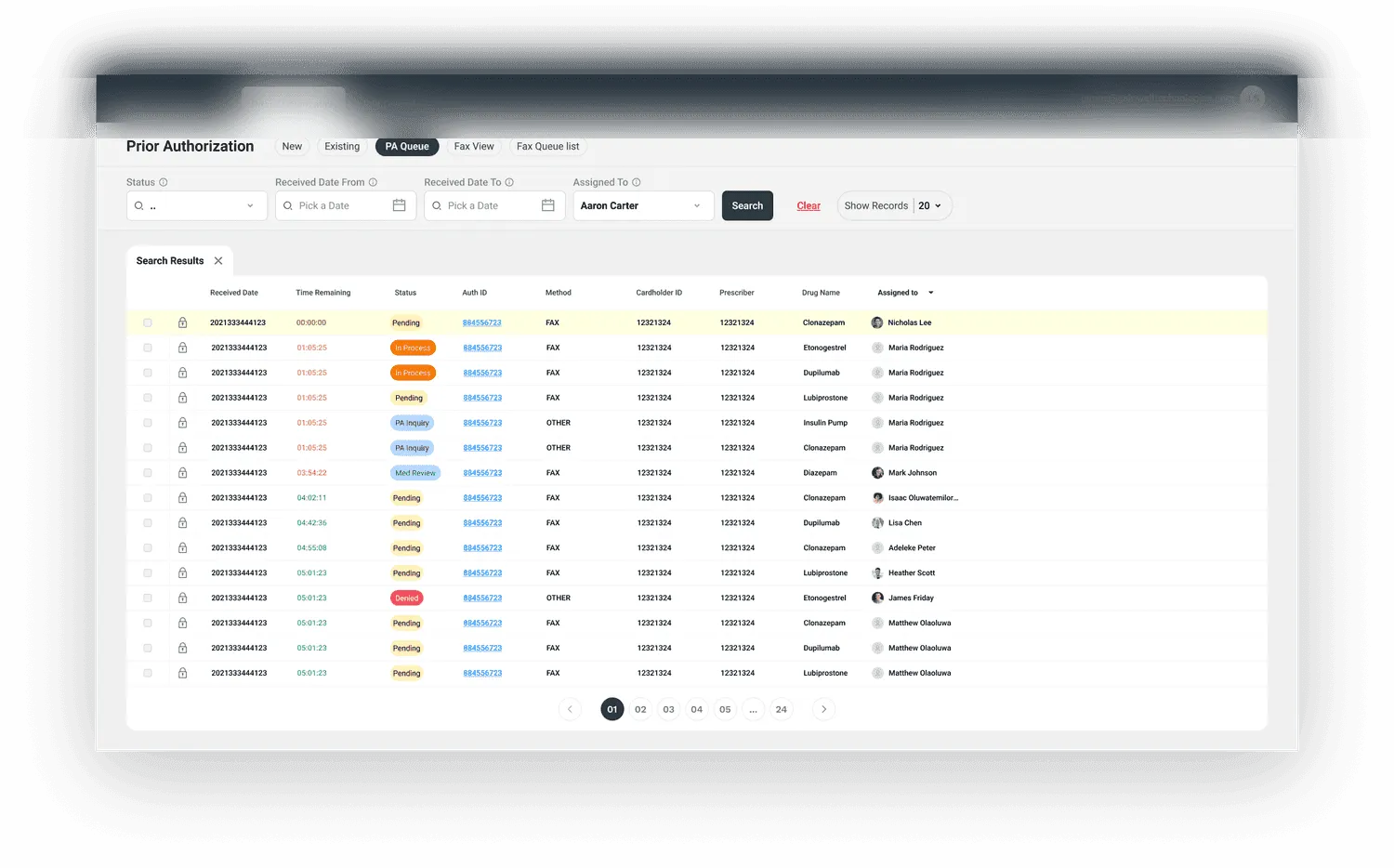
Task: Click search magnifier in Status field
Action: (139, 206)
